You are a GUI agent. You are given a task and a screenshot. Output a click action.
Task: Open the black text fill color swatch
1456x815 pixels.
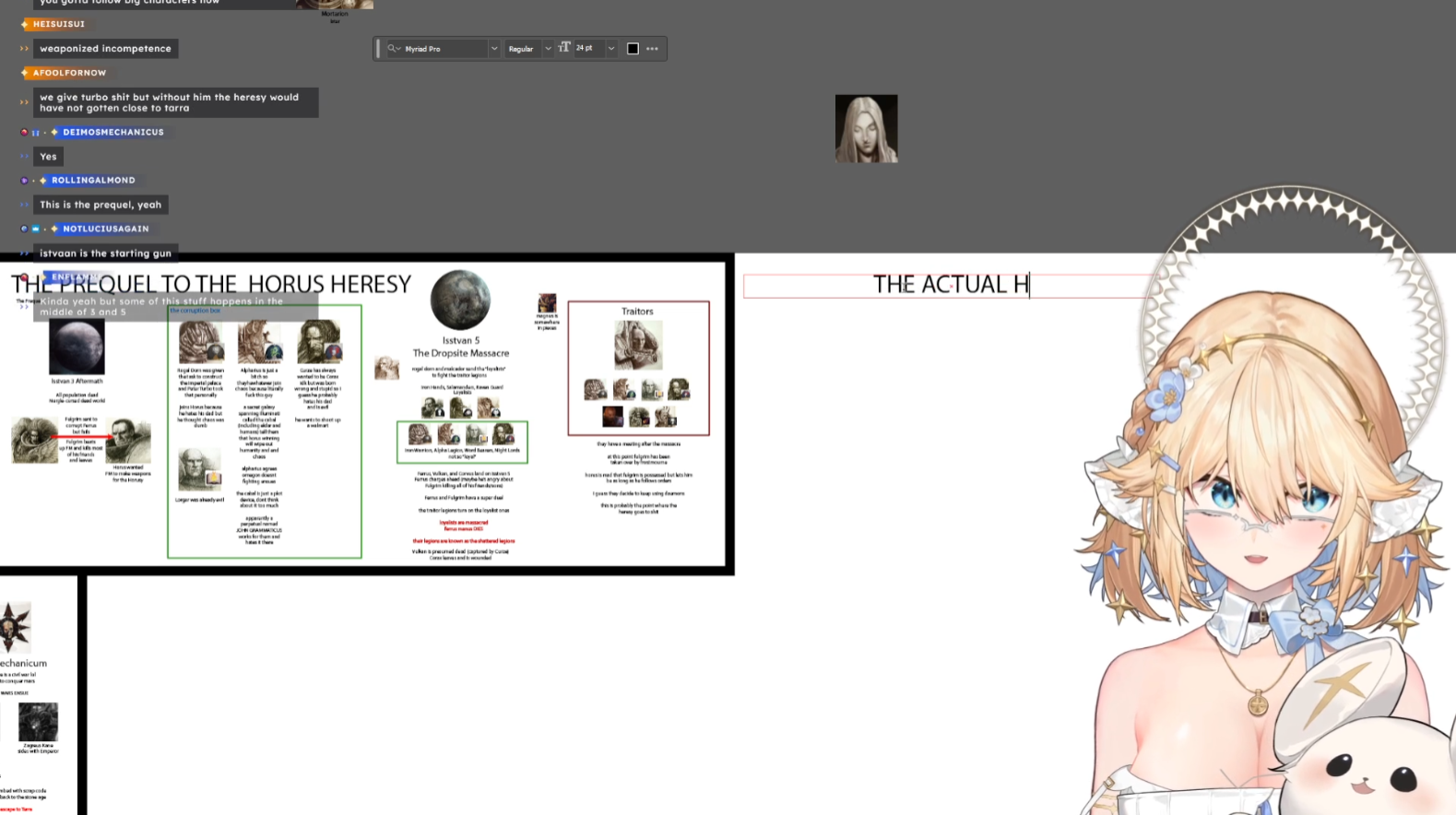pos(633,49)
